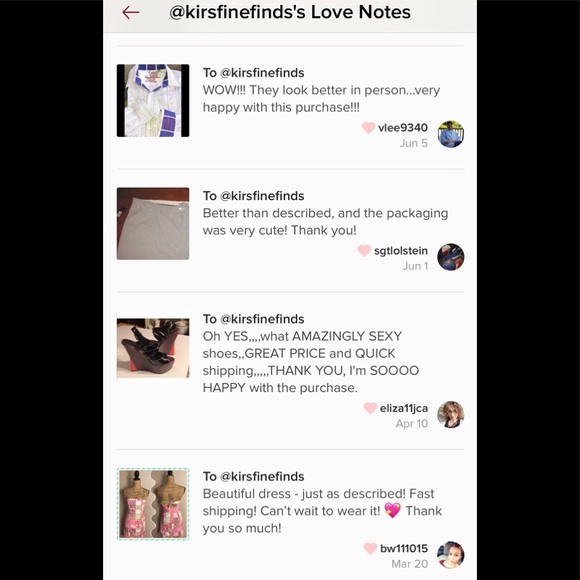Viewport: 580px width, 580px height.
Task: Open eliza11jca's profile avatar
Action: click(x=451, y=414)
